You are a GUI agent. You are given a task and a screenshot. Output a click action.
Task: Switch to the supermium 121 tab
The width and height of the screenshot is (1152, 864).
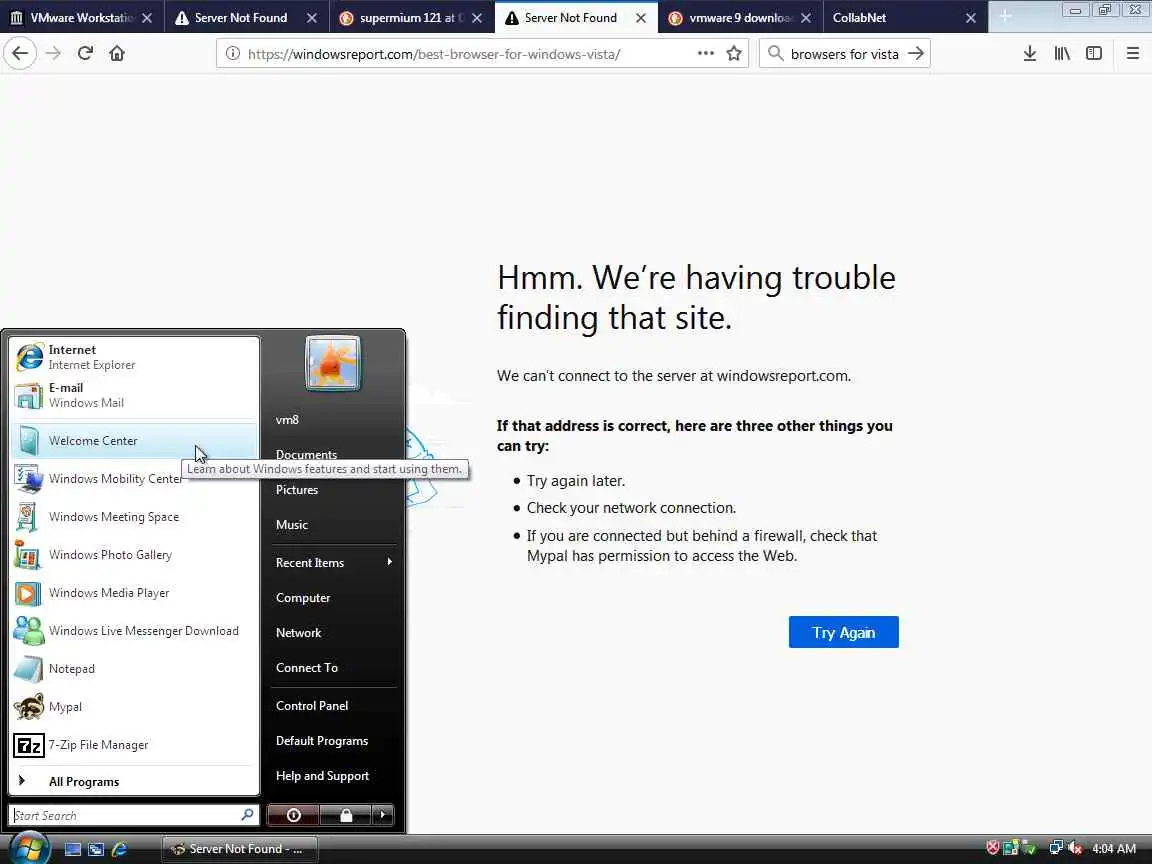[x=412, y=18]
